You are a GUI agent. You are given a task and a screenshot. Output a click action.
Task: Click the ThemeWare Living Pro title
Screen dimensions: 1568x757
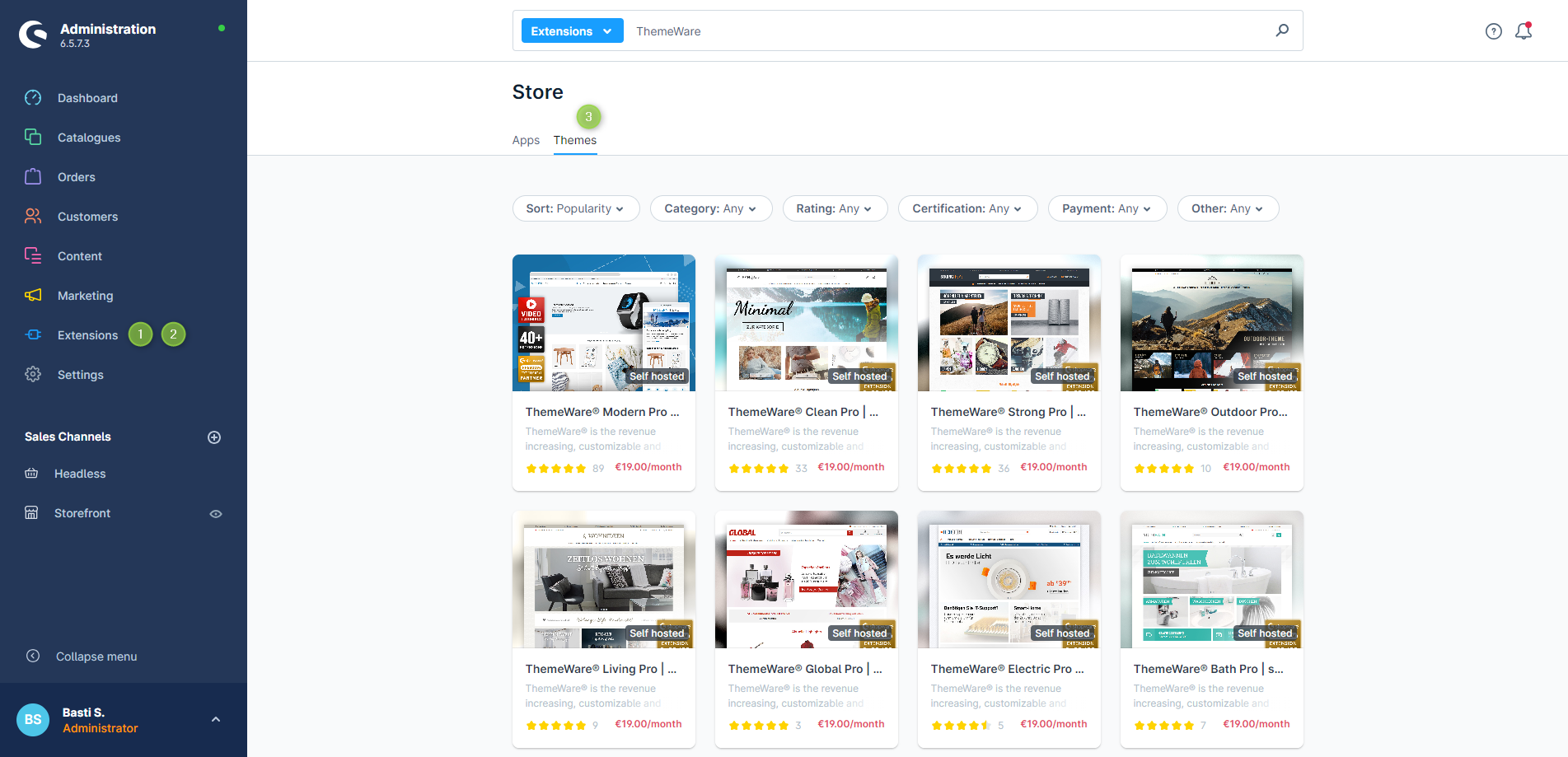pos(601,669)
